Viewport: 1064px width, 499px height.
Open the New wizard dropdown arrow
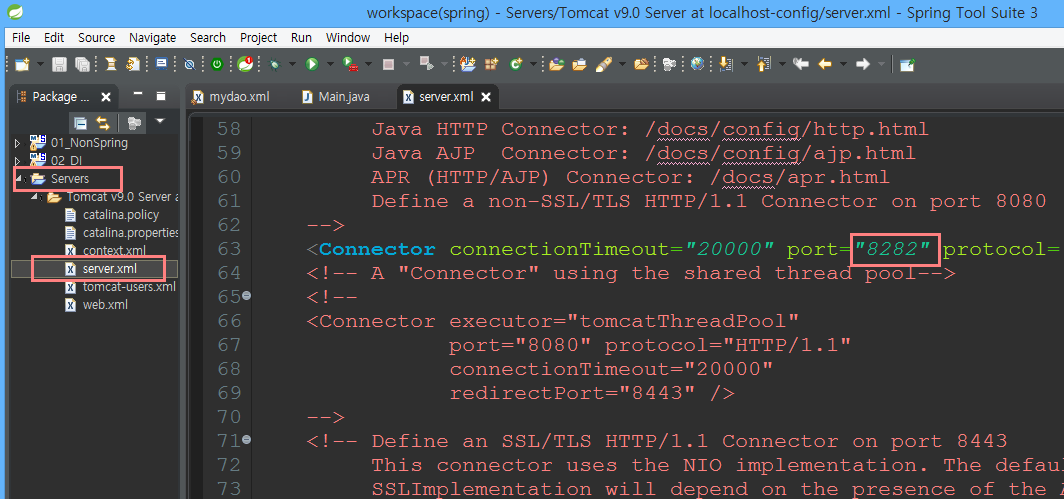pos(40,64)
